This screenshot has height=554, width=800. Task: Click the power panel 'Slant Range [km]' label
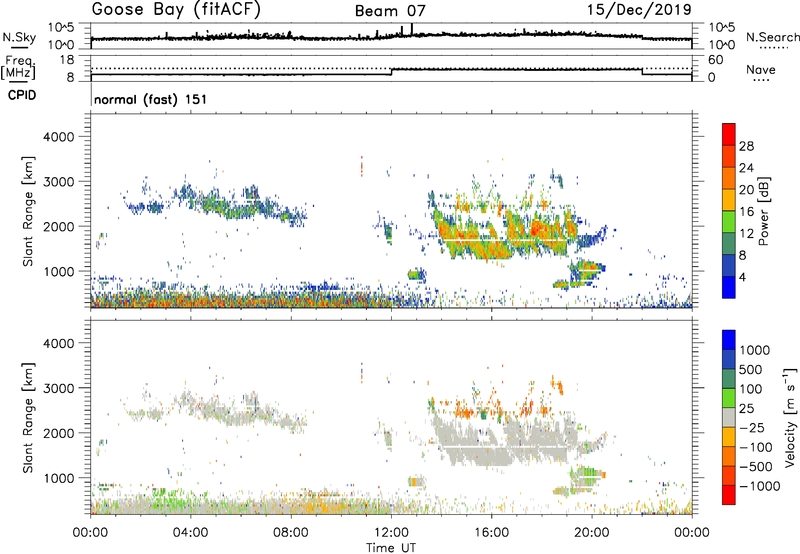28,211
